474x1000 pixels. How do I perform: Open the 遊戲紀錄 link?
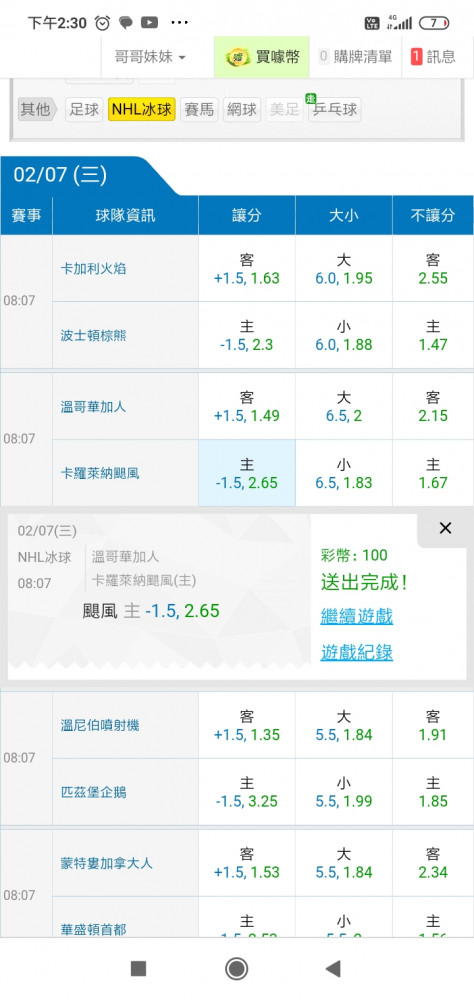(x=357, y=652)
